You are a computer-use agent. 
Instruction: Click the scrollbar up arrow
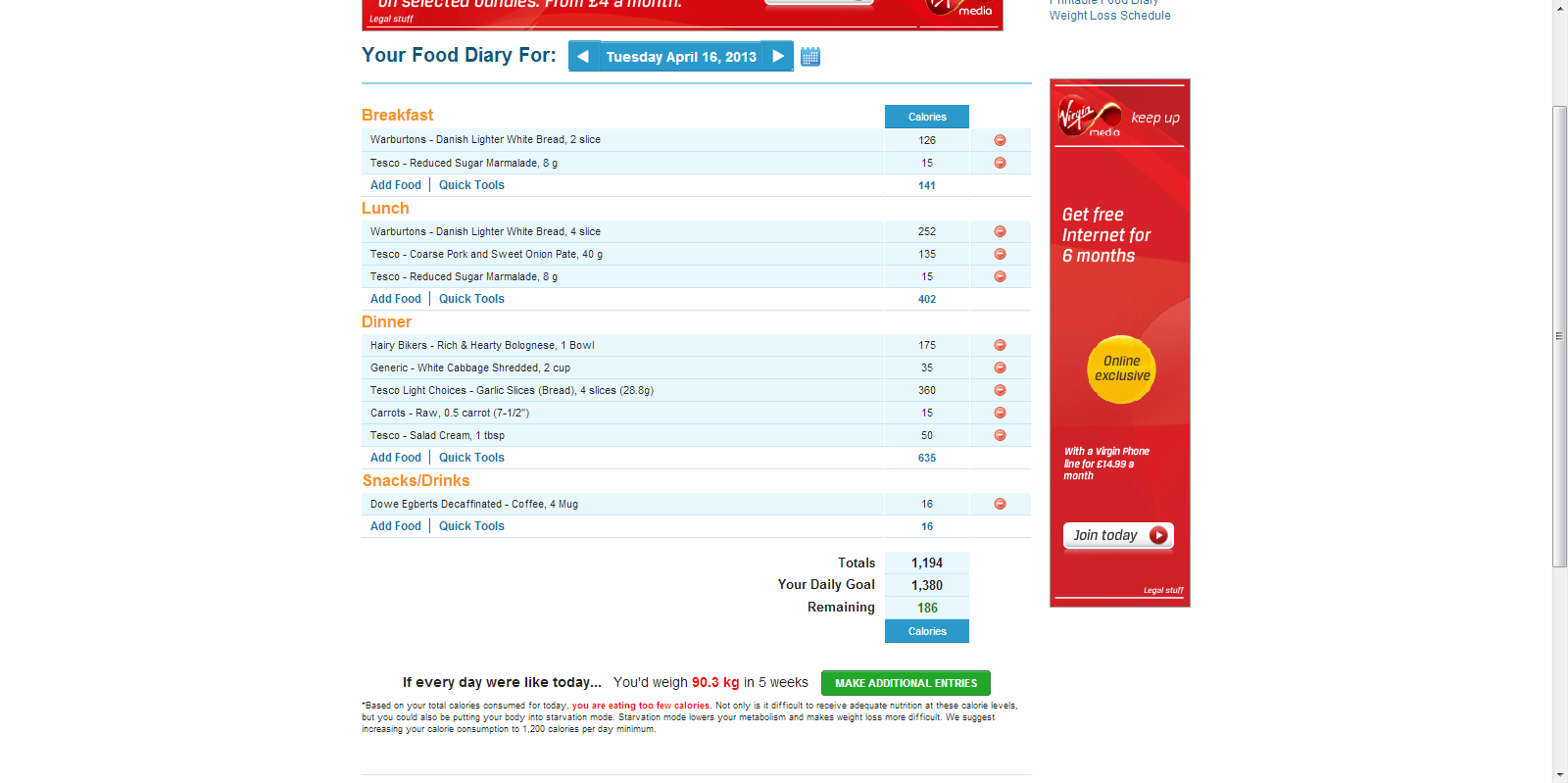1560,7
